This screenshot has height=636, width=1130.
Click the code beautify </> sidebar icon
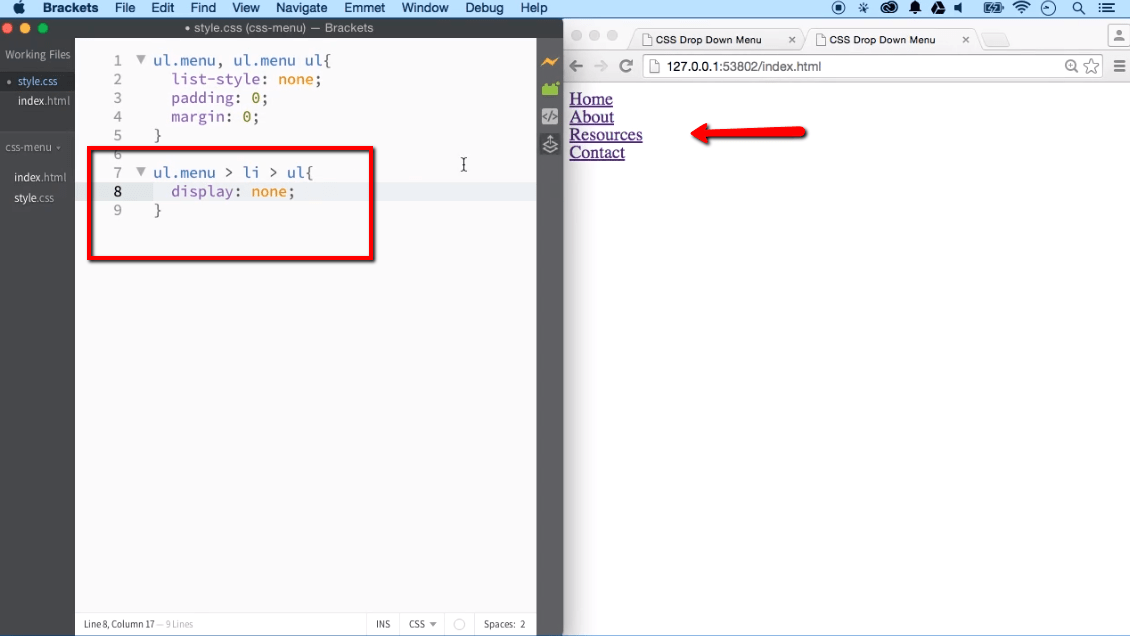tap(550, 116)
